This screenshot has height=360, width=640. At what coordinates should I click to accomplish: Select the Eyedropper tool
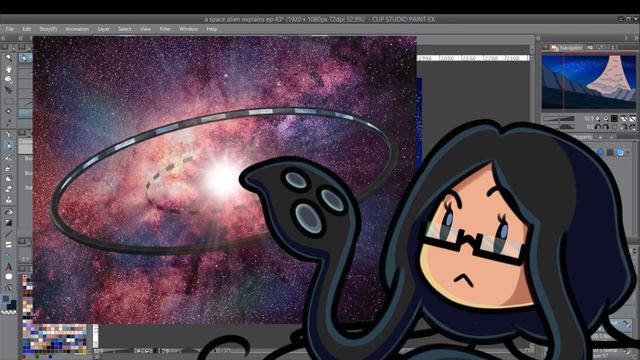(x=9, y=122)
